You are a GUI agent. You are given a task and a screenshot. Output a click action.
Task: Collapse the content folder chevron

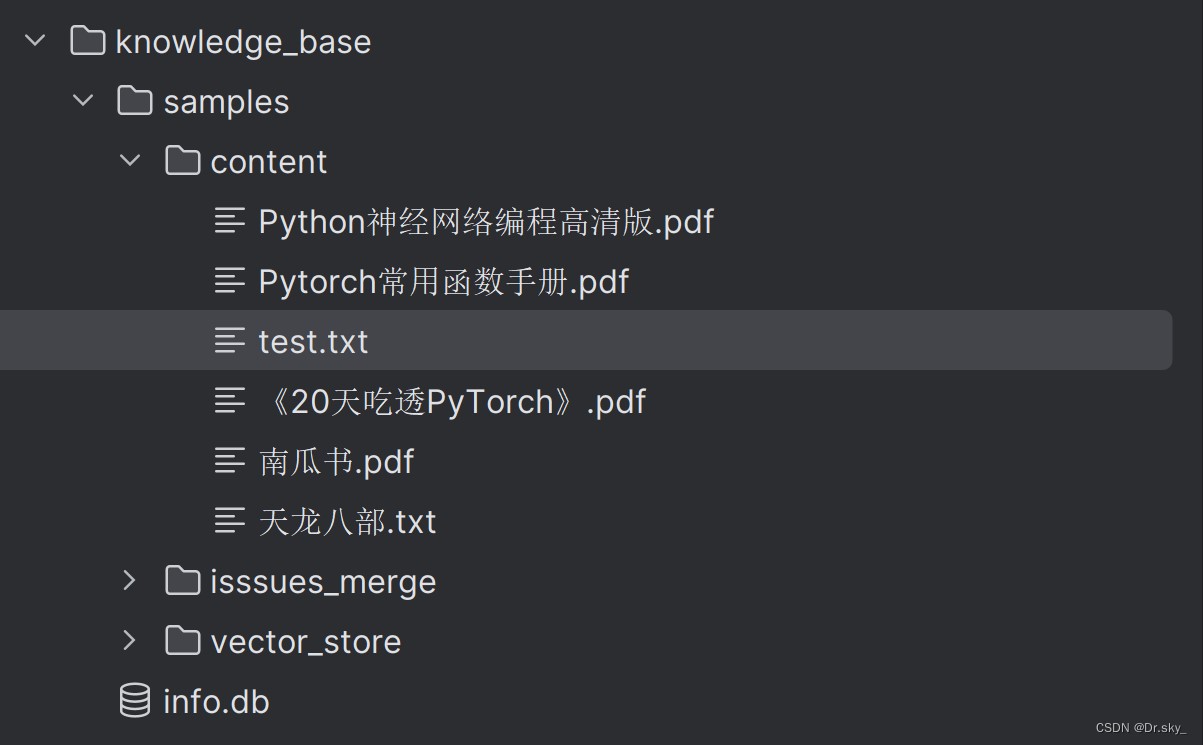point(130,161)
